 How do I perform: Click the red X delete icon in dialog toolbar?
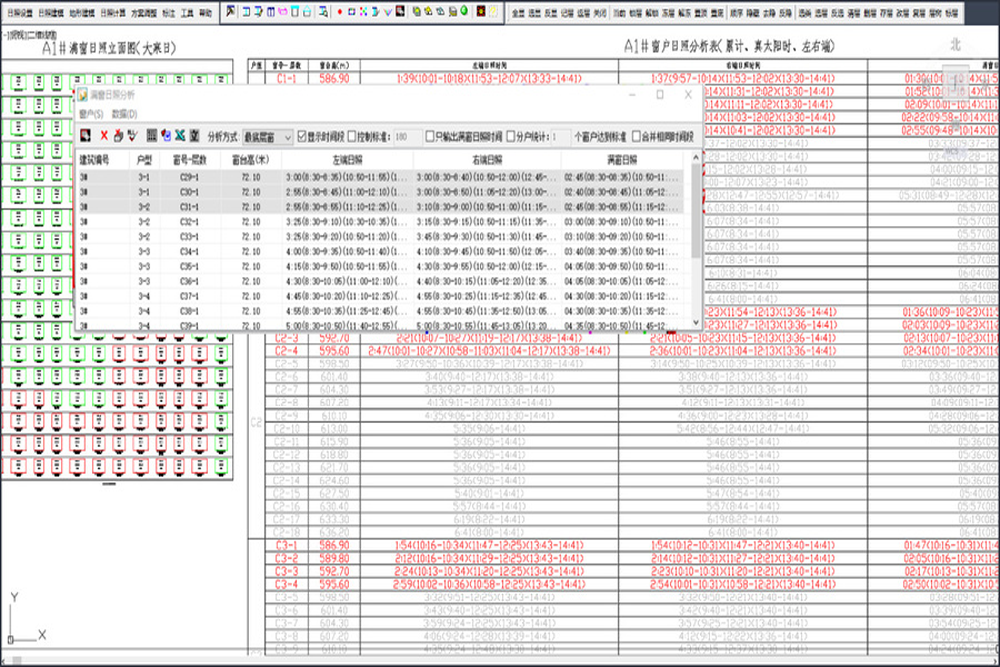pyautogui.click(x=104, y=136)
